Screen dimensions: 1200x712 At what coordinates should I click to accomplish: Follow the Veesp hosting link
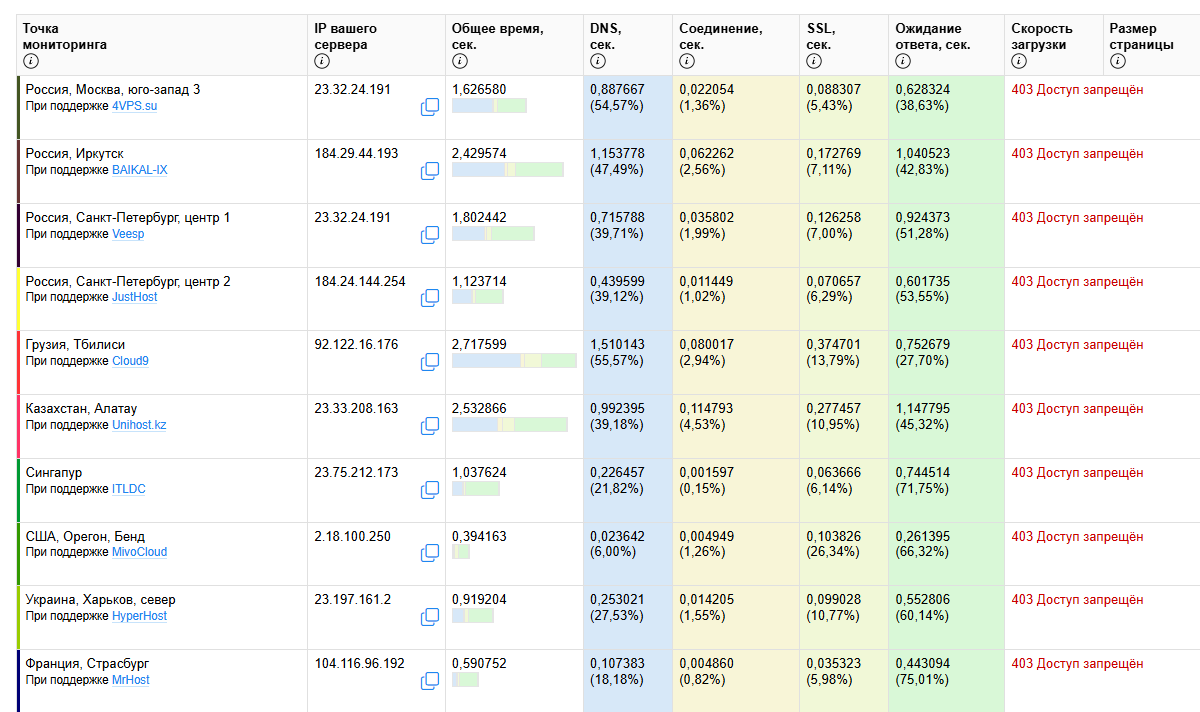tap(128, 234)
